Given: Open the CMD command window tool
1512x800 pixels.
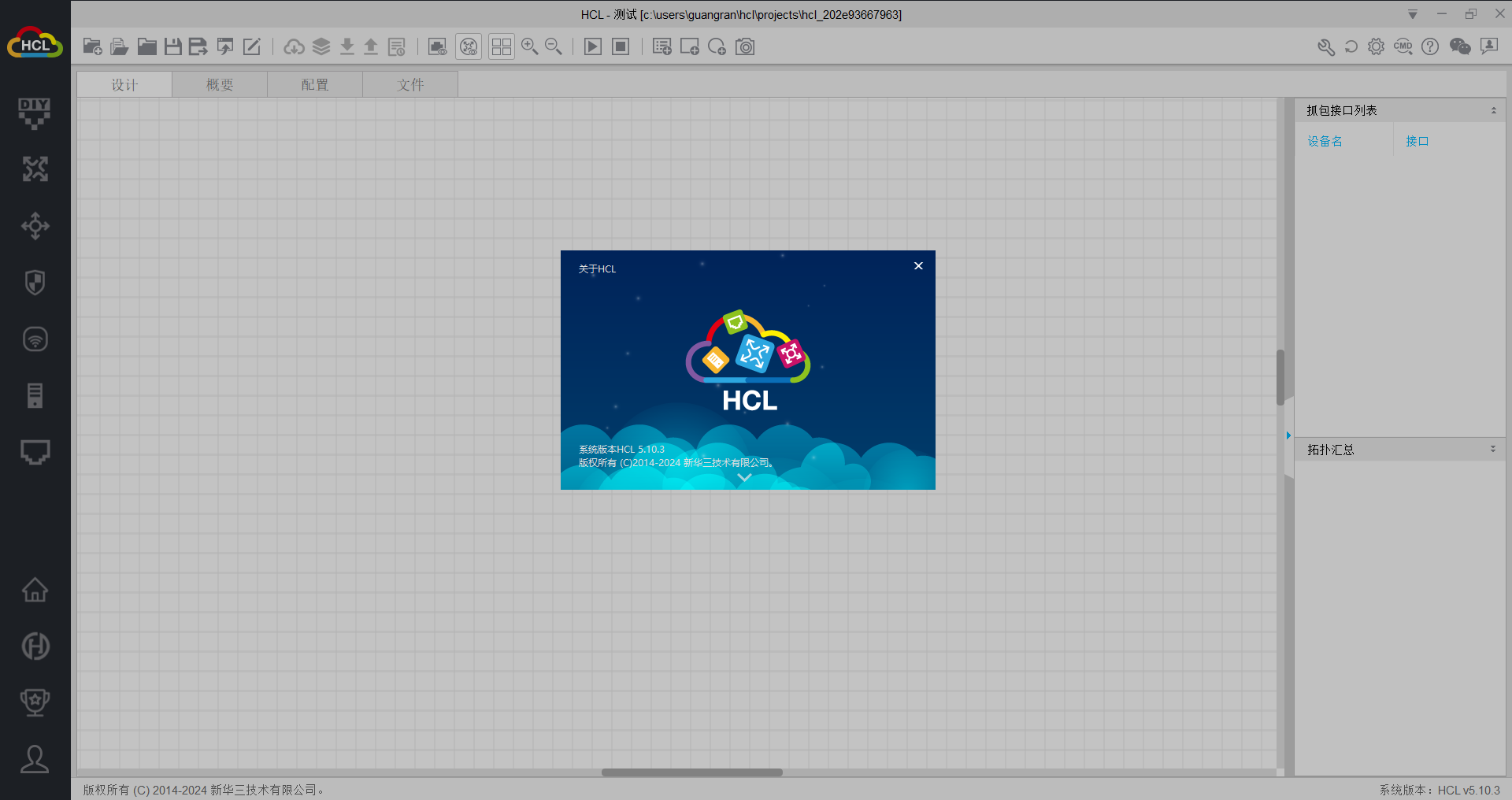Looking at the screenshot, I should coord(1403,46).
